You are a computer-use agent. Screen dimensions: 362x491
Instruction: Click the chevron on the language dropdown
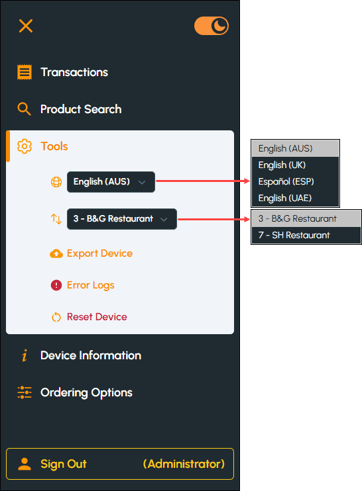142,182
